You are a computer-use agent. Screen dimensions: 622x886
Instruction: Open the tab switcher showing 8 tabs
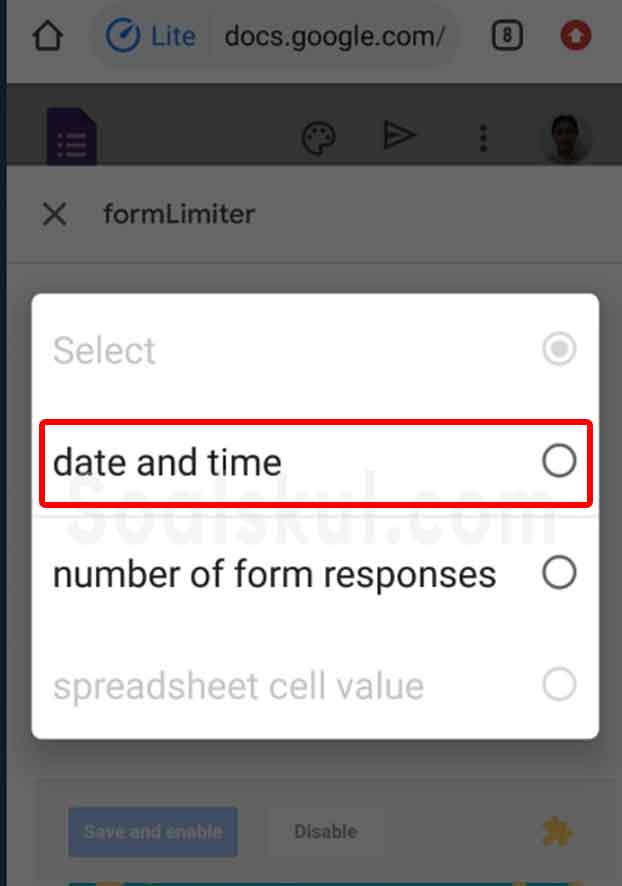507,36
